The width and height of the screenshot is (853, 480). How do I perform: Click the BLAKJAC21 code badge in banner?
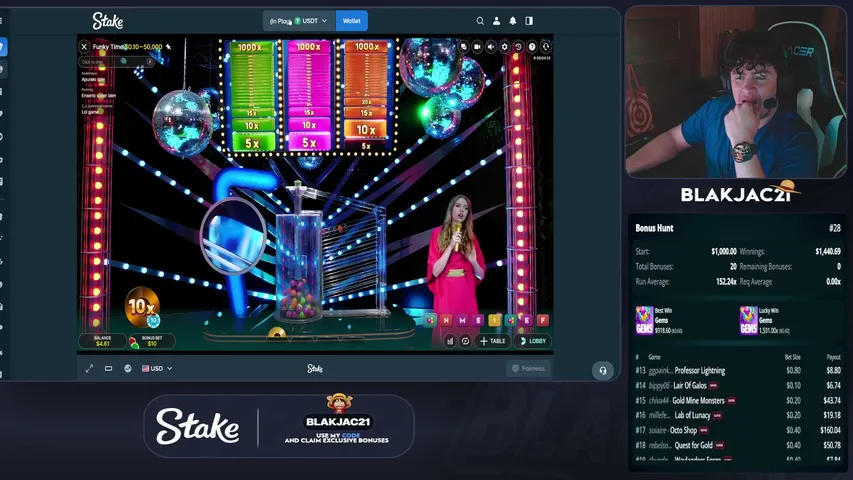point(338,422)
